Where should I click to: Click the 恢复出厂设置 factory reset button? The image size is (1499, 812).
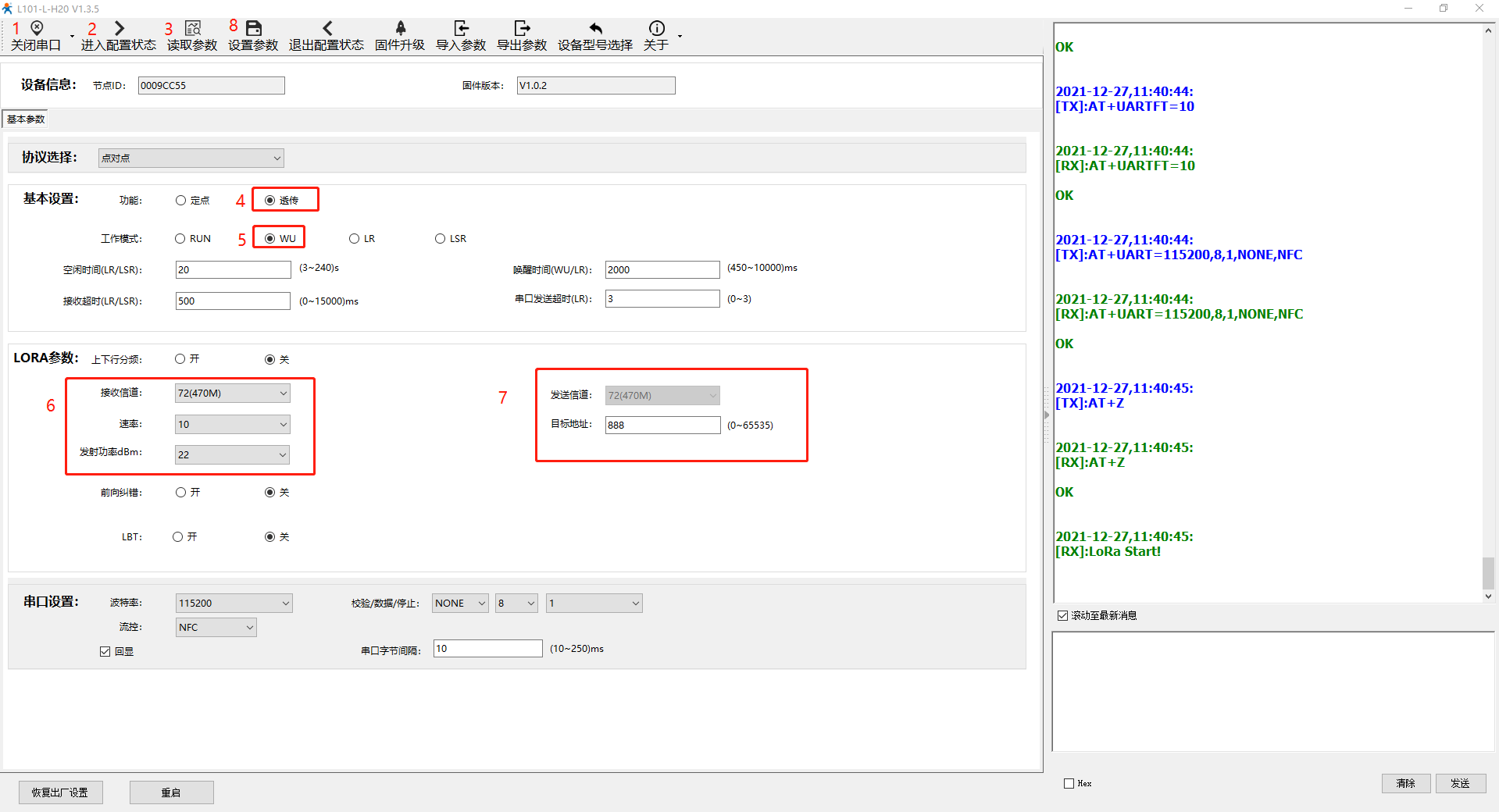pyautogui.click(x=60, y=792)
